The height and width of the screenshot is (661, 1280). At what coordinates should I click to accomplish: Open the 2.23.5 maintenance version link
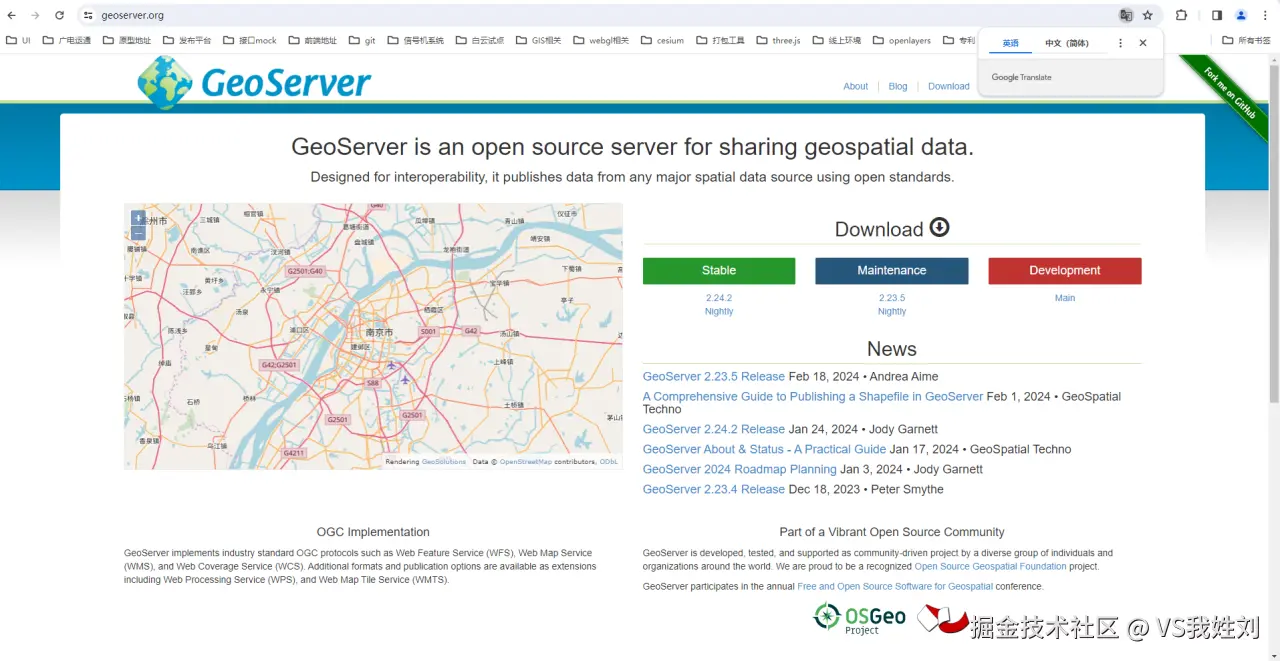892,298
